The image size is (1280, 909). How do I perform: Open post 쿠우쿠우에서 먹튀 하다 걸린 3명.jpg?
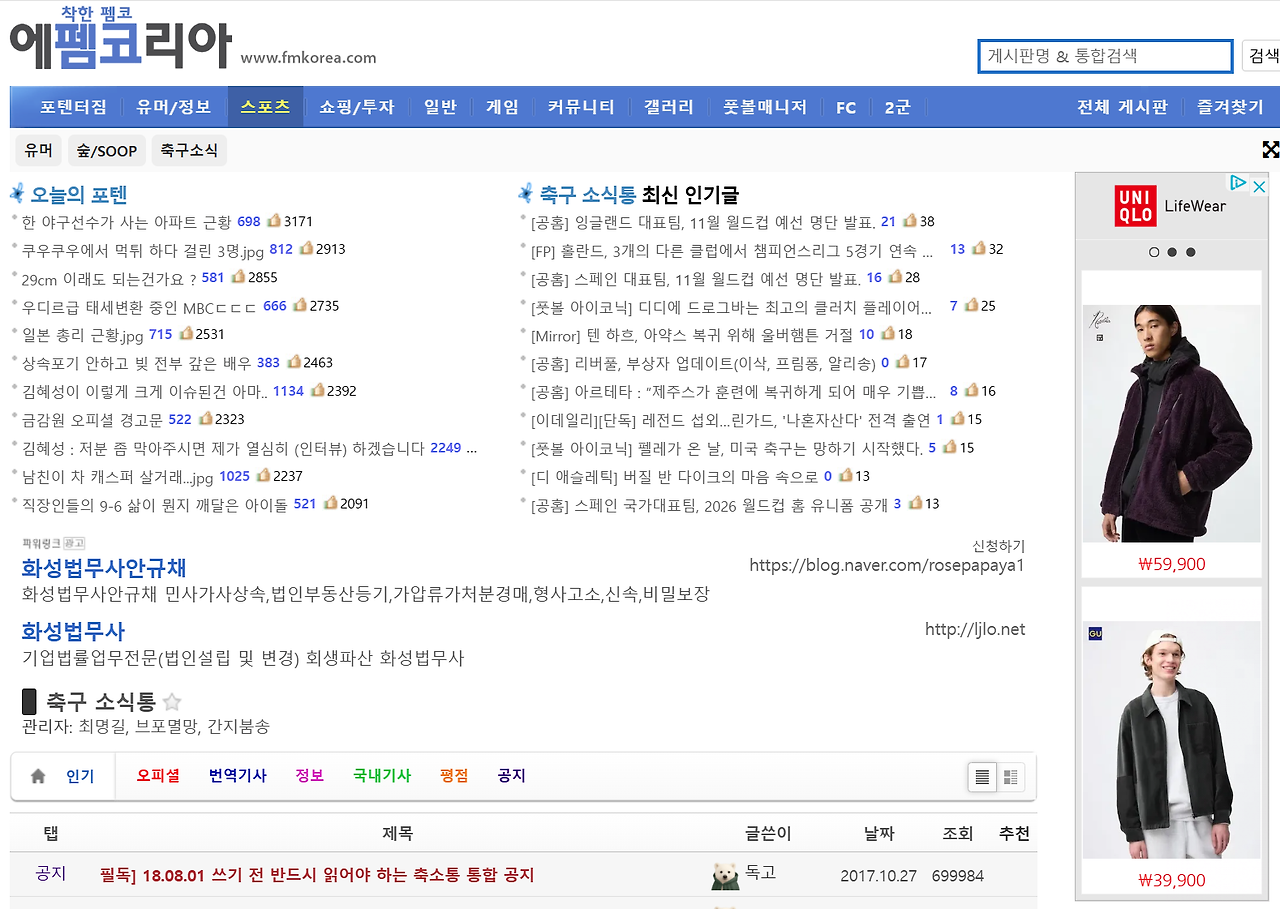(143, 250)
